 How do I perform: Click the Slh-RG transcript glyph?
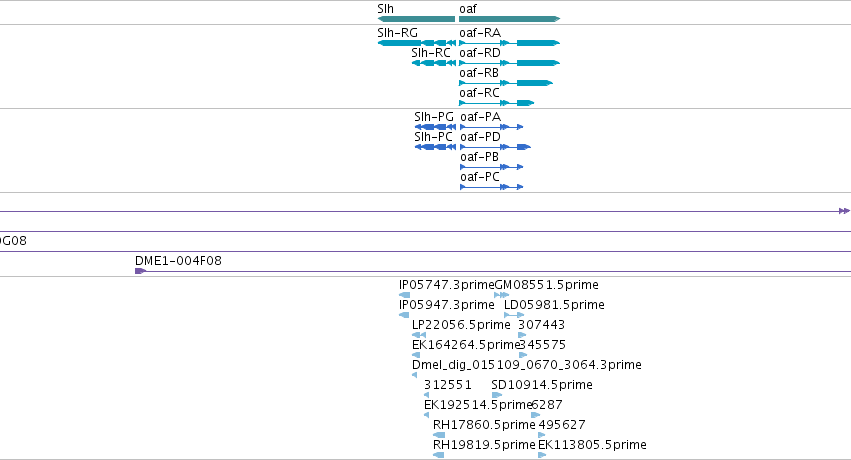click(417, 43)
